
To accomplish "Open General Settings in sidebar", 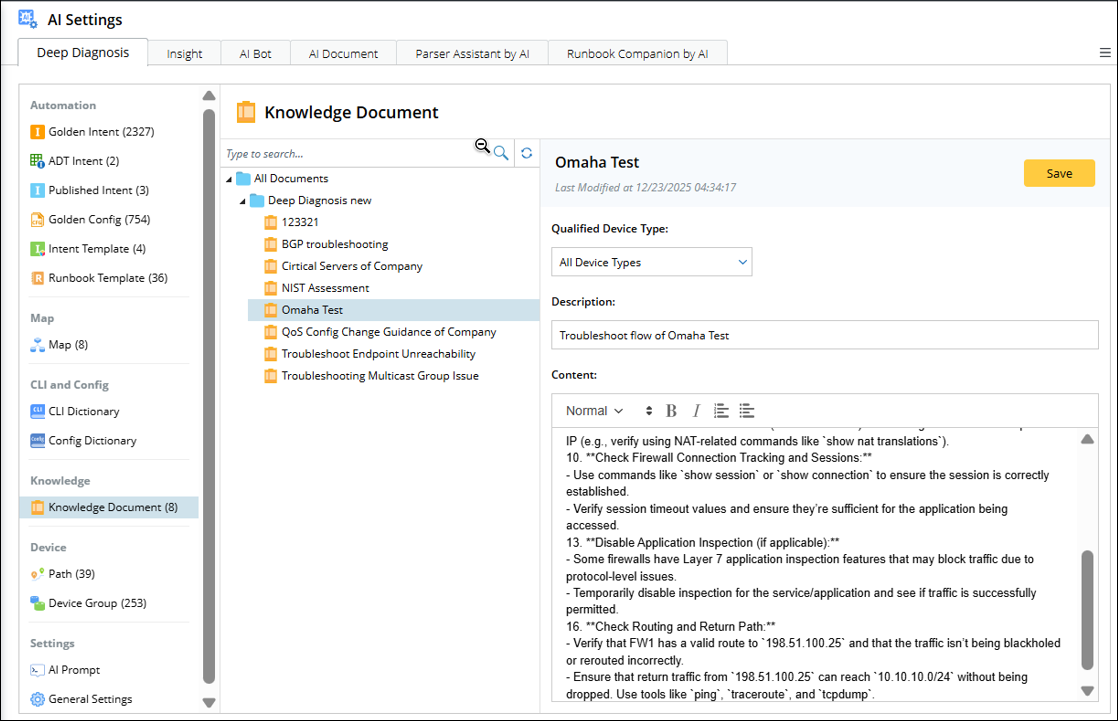I will 90,699.
